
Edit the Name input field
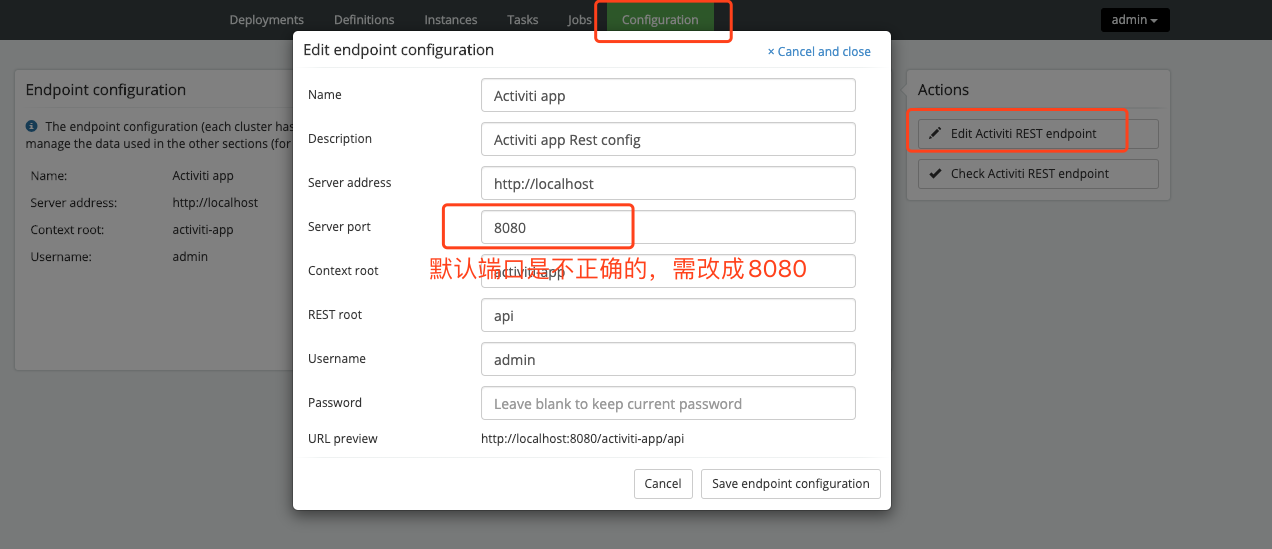(x=668, y=95)
